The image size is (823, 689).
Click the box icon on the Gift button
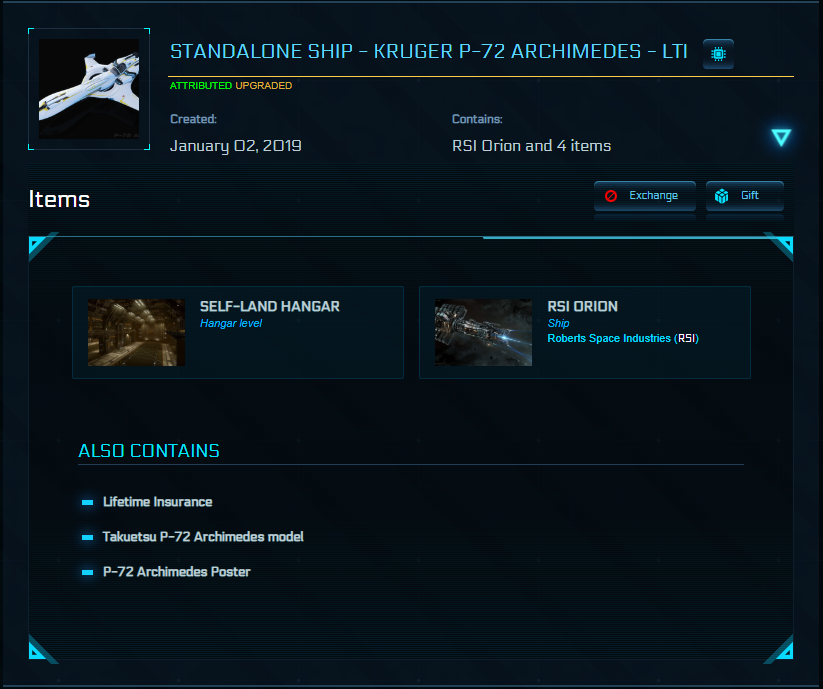pos(722,196)
